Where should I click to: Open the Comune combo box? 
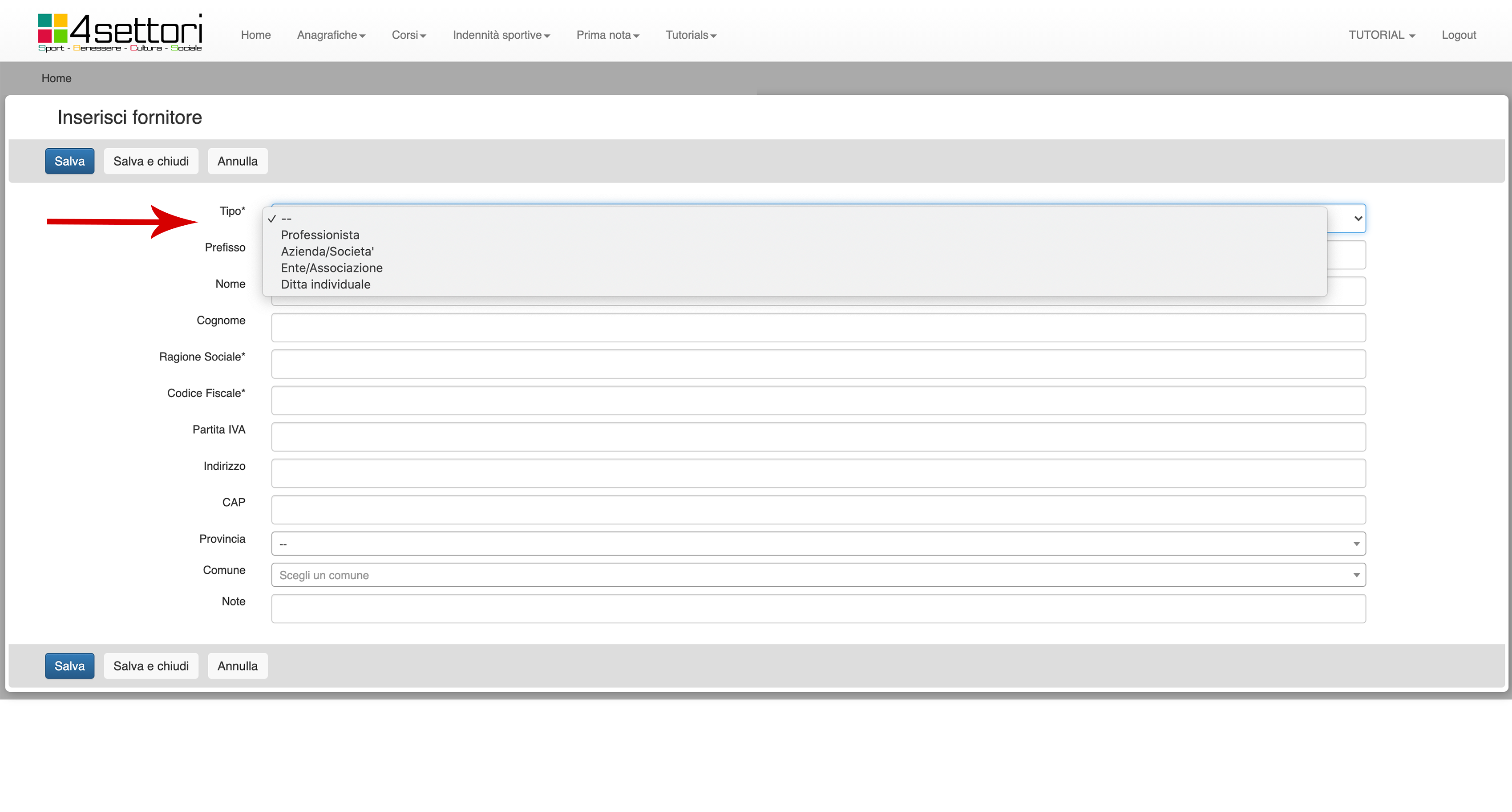point(818,575)
